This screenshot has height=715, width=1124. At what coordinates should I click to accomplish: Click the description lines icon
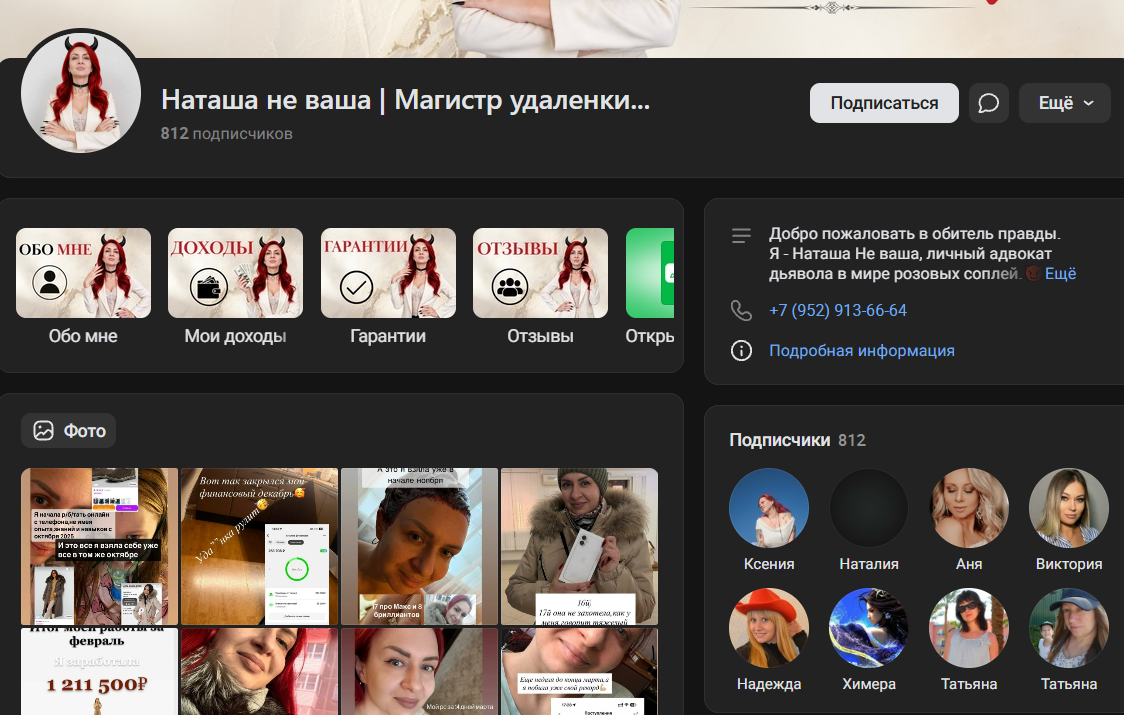point(741,235)
